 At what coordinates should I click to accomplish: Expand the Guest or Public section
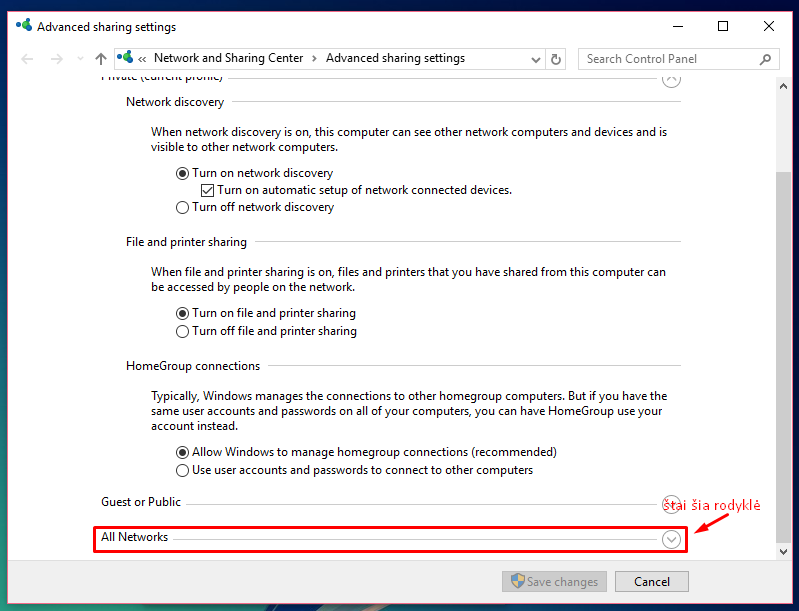(671, 504)
